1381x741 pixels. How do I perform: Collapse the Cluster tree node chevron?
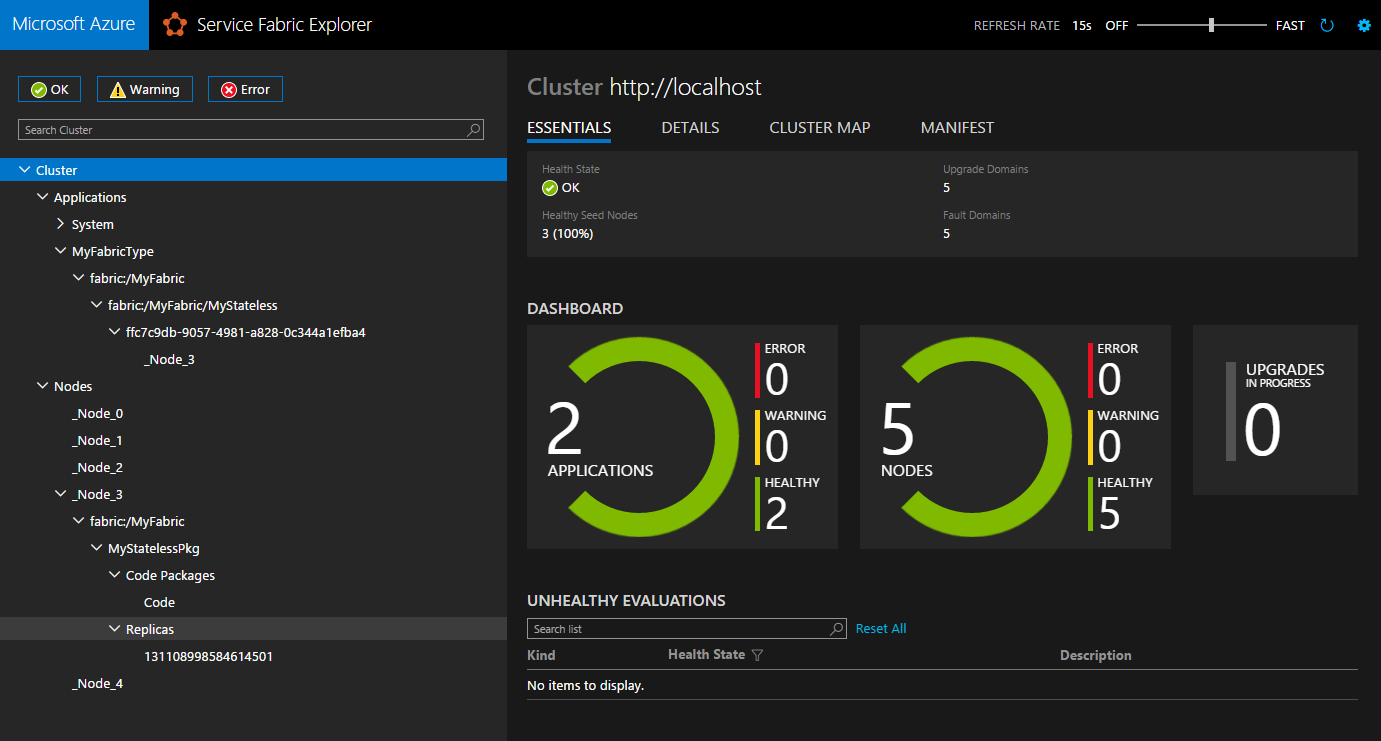[25, 170]
